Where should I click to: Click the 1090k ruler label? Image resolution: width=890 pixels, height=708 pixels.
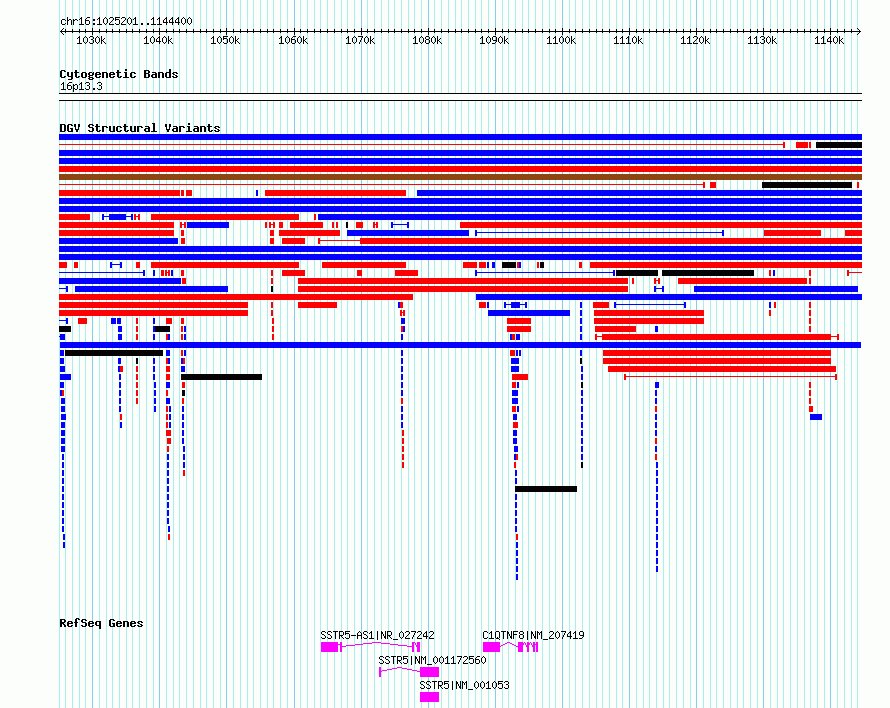coord(494,40)
